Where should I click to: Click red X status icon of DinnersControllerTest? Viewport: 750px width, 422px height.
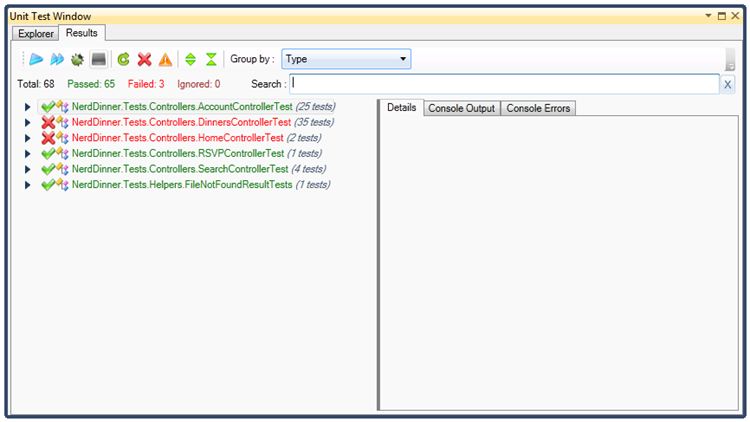point(48,122)
